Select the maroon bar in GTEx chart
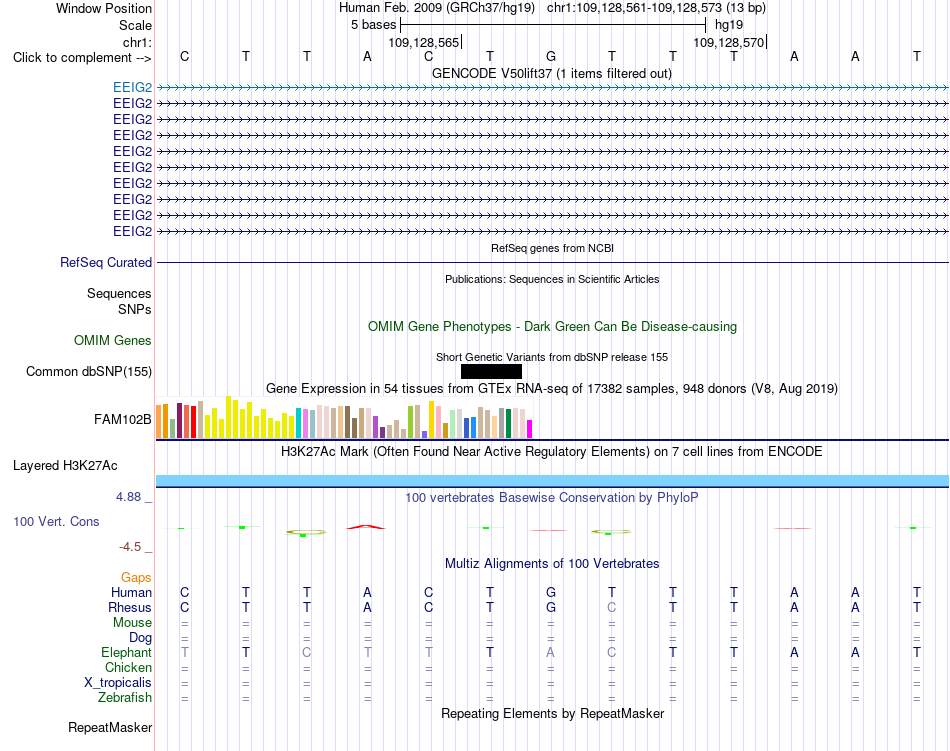This screenshot has height=751, width=950. coord(179,420)
